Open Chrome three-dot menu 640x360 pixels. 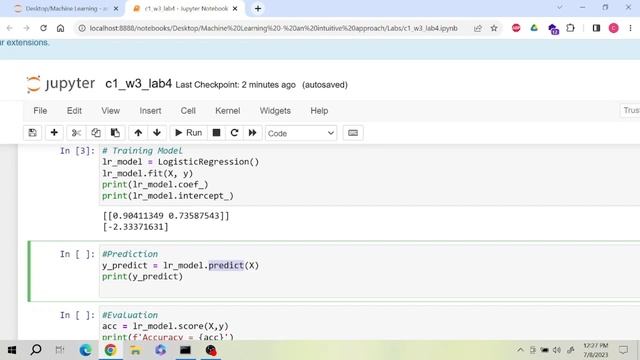click(630, 28)
